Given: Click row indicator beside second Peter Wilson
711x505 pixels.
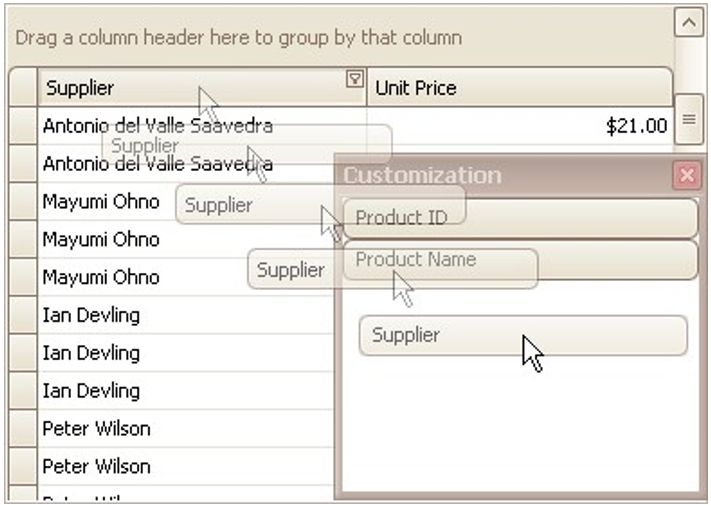Looking at the screenshot, I should (23, 467).
